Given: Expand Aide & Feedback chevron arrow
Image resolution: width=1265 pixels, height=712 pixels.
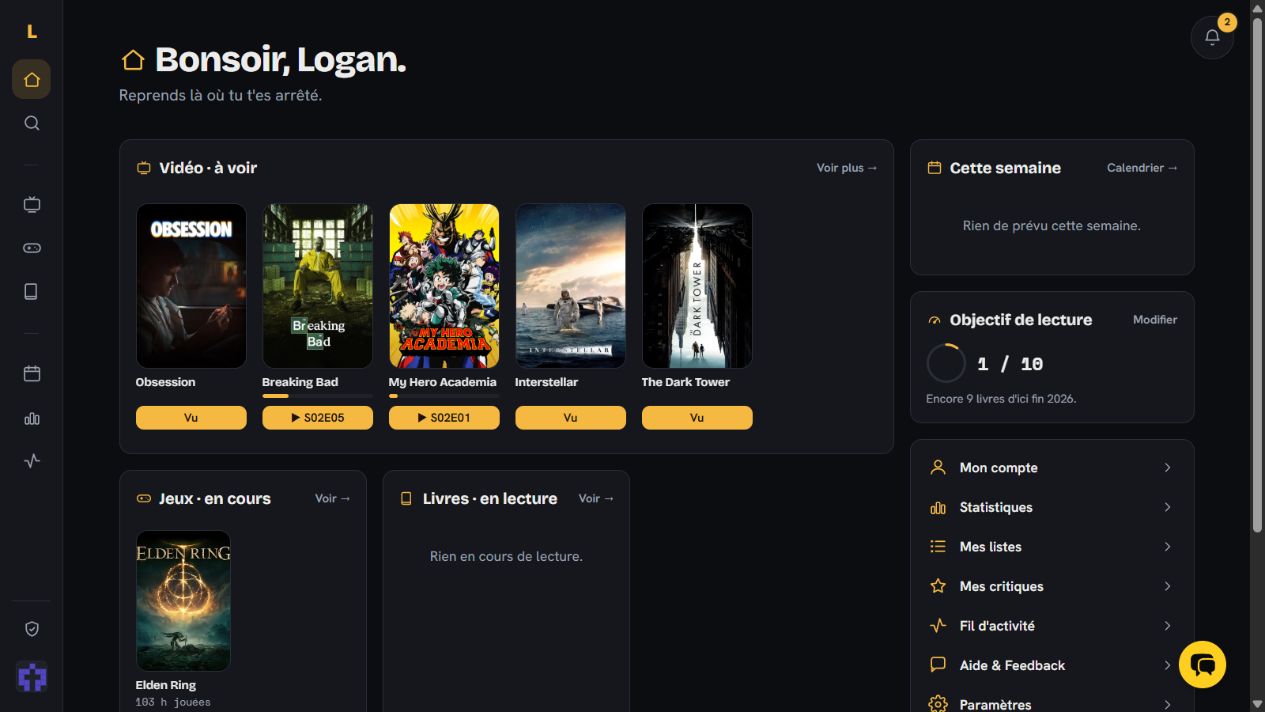Looking at the screenshot, I should [1167, 665].
